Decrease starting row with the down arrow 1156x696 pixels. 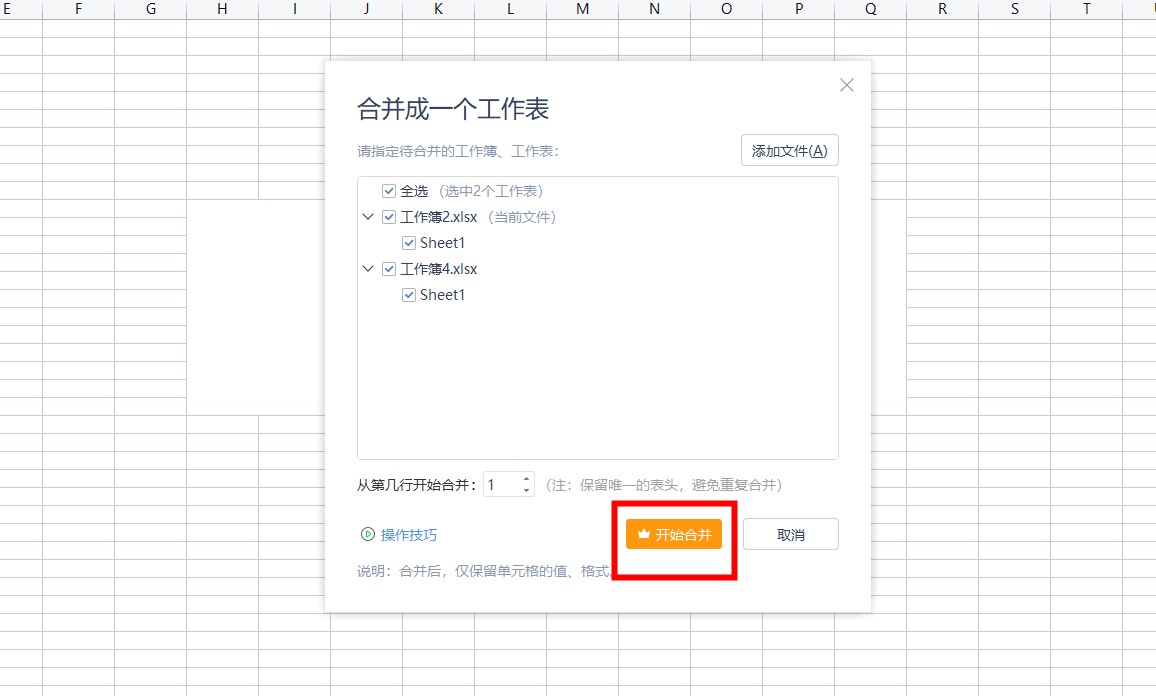[527, 491]
